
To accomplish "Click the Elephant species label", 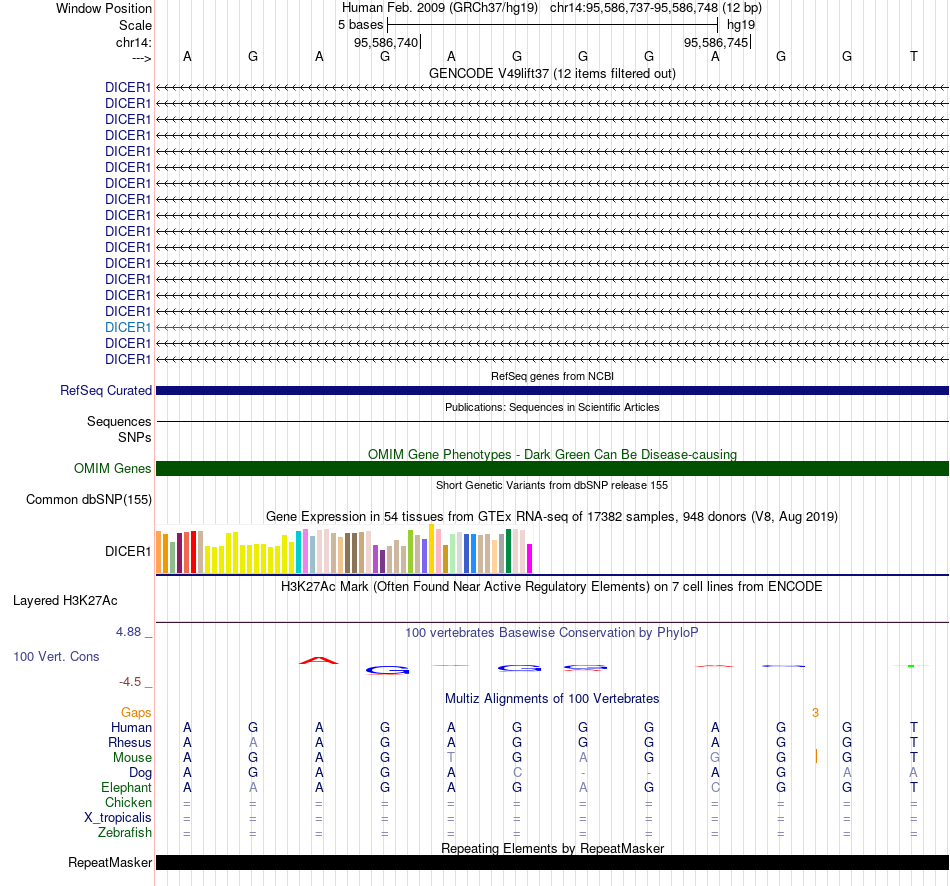I will coord(126,787).
